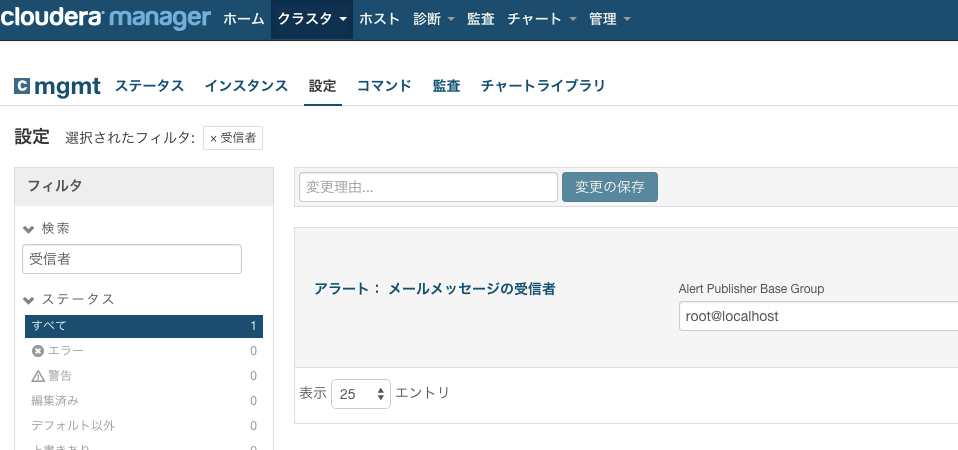958x450 pixels.
Task: Open the 25 entries per page dropdown
Action: click(361, 394)
